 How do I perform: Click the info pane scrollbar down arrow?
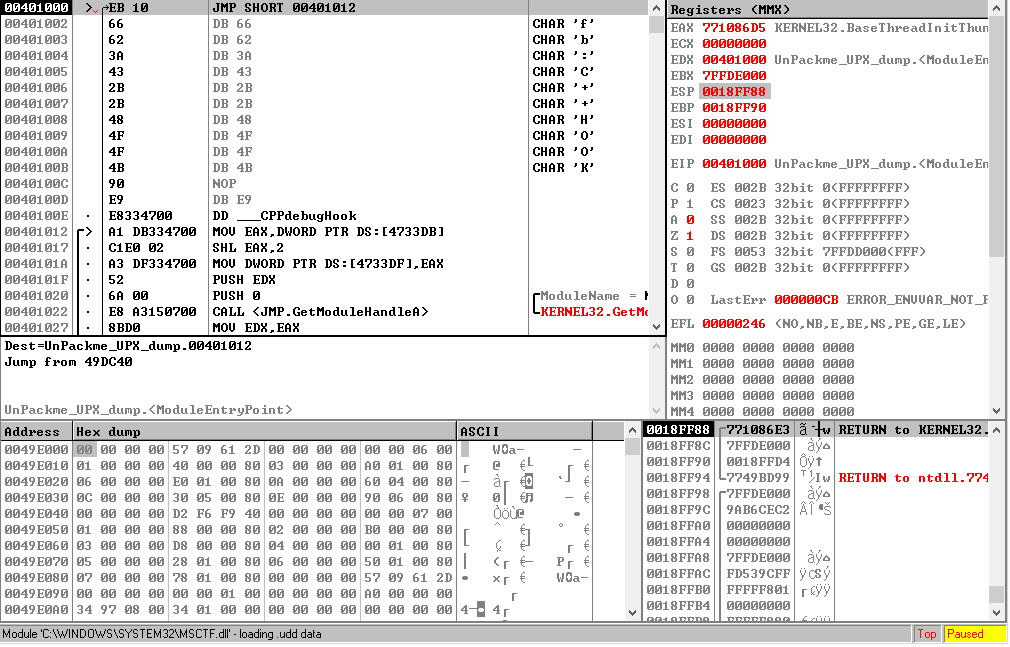[656, 410]
